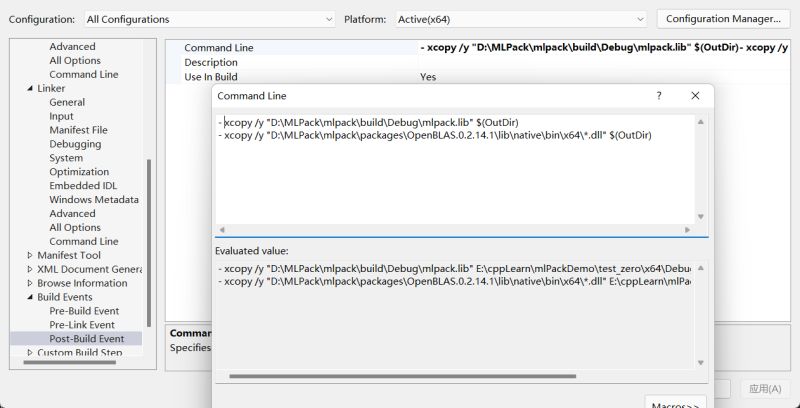Open help in Command Line dialog

[659, 95]
